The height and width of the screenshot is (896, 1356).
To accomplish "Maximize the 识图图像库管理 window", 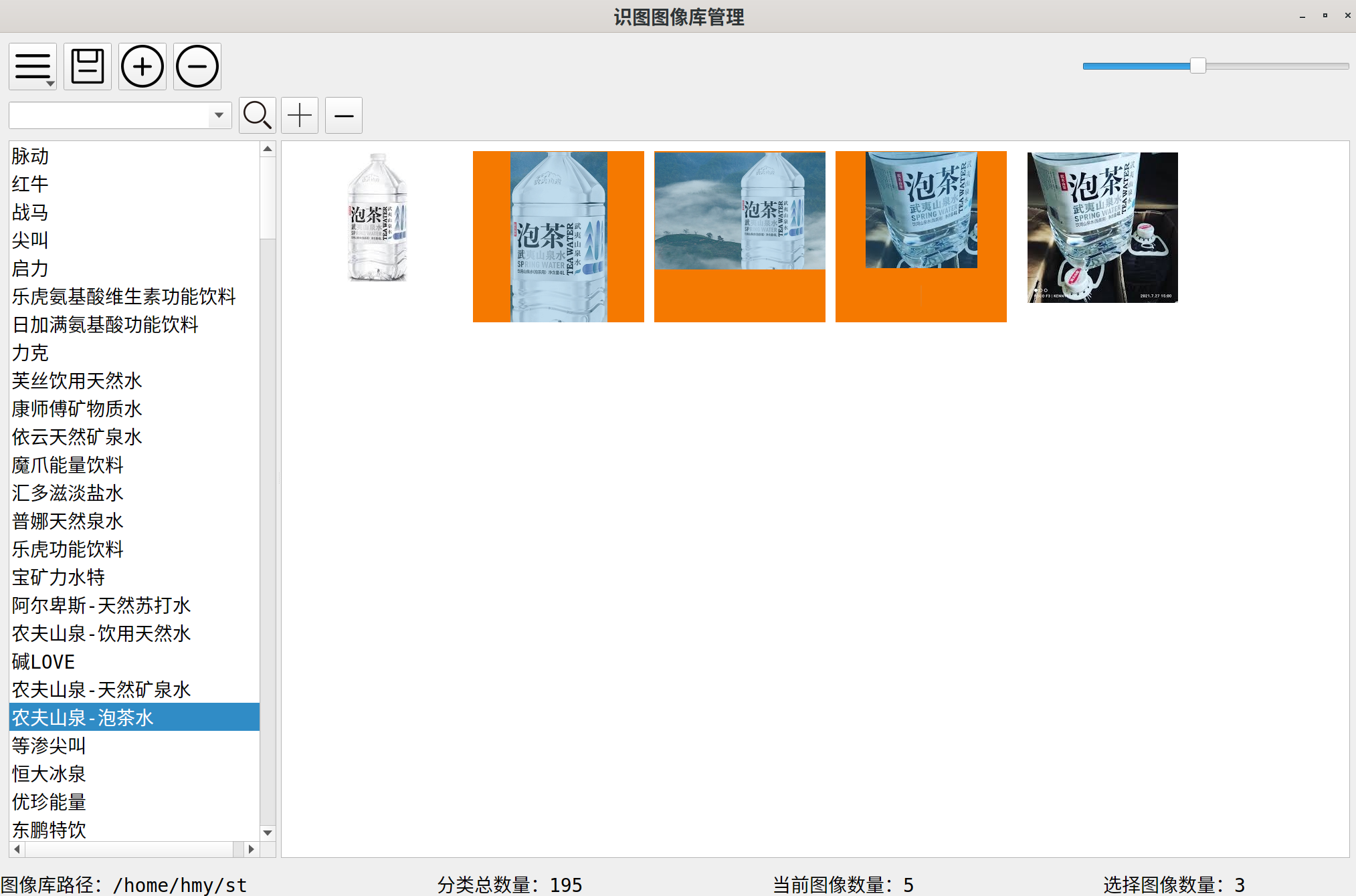I will pos(1325,15).
